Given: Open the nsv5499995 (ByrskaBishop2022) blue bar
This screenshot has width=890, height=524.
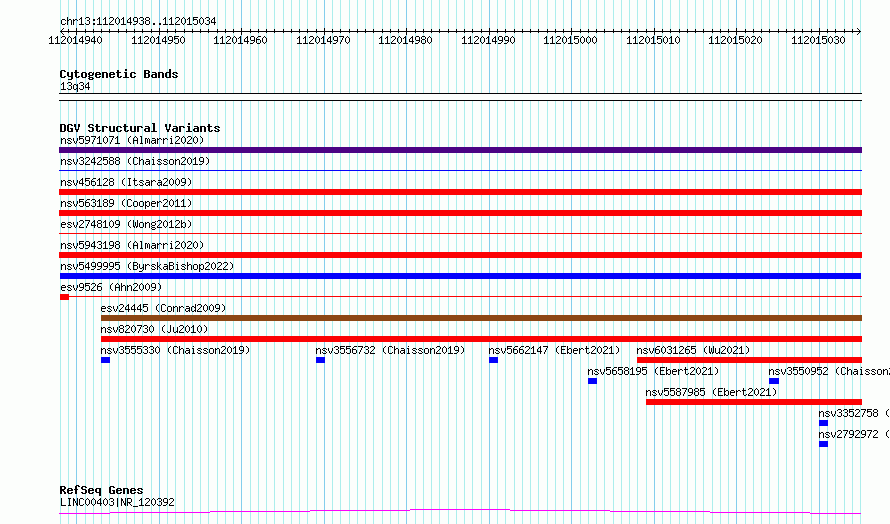Looking at the screenshot, I should coord(460,276).
